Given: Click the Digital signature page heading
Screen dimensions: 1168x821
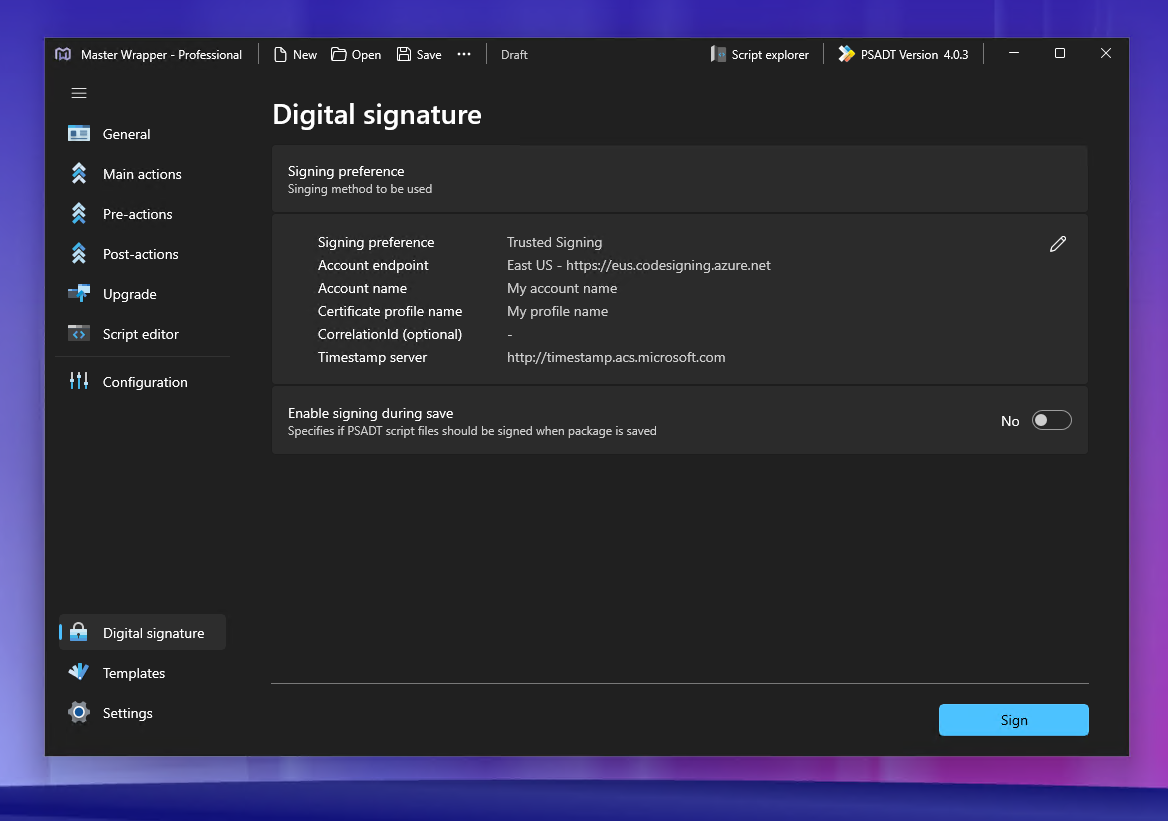Looking at the screenshot, I should click(x=377, y=115).
